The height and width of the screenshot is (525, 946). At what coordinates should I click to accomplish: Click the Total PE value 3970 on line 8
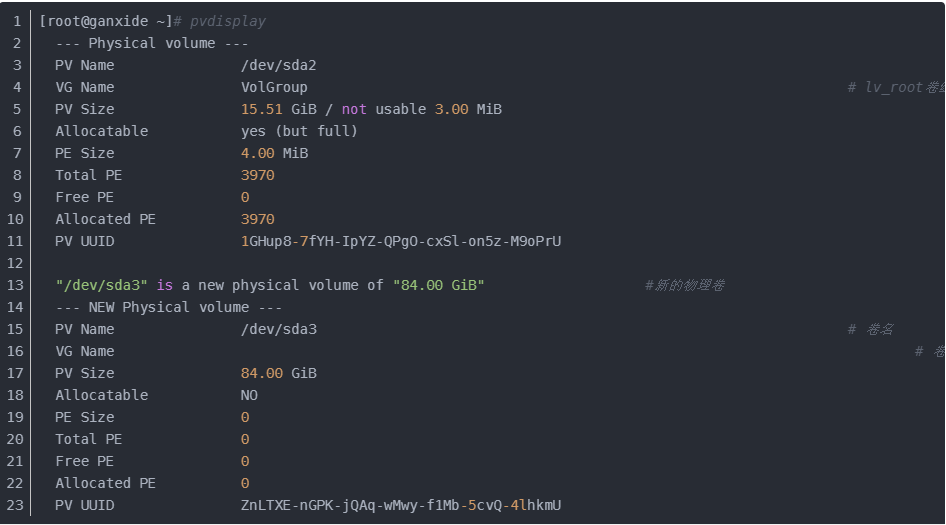257,175
